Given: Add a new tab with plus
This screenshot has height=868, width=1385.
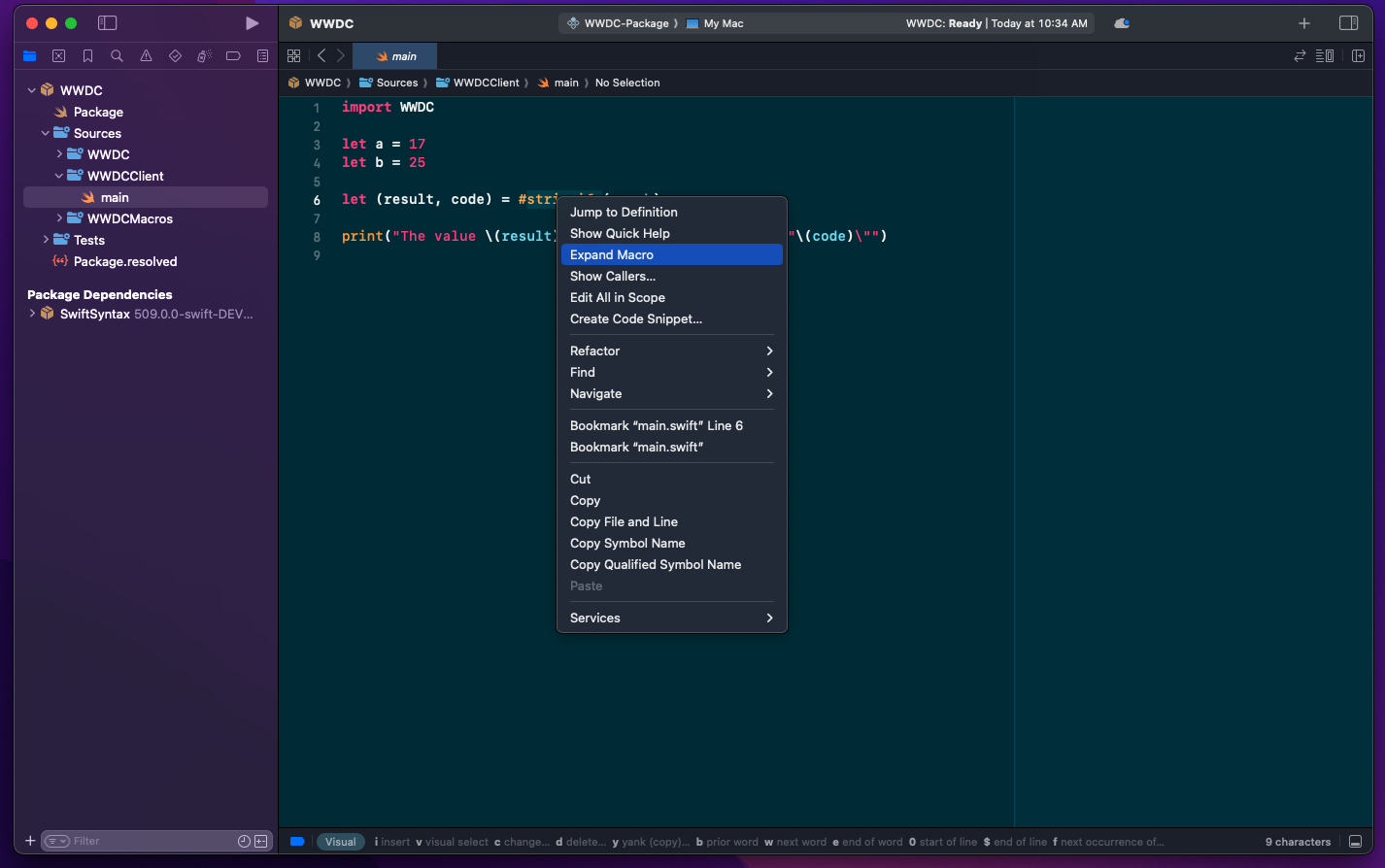Looking at the screenshot, I should (x=1304, y=23).
